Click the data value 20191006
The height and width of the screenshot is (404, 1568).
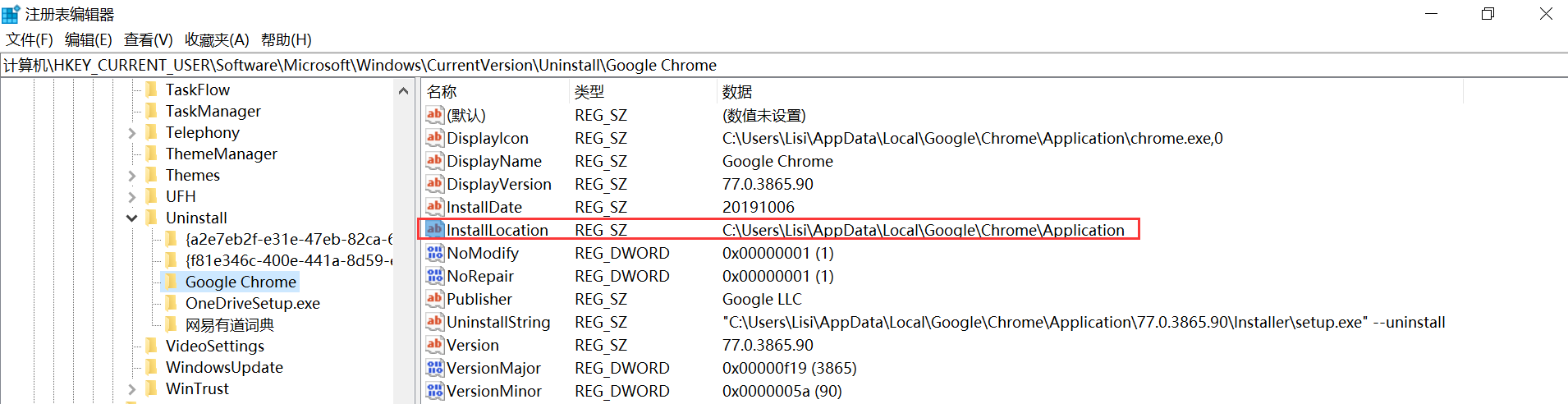[759, 207]
